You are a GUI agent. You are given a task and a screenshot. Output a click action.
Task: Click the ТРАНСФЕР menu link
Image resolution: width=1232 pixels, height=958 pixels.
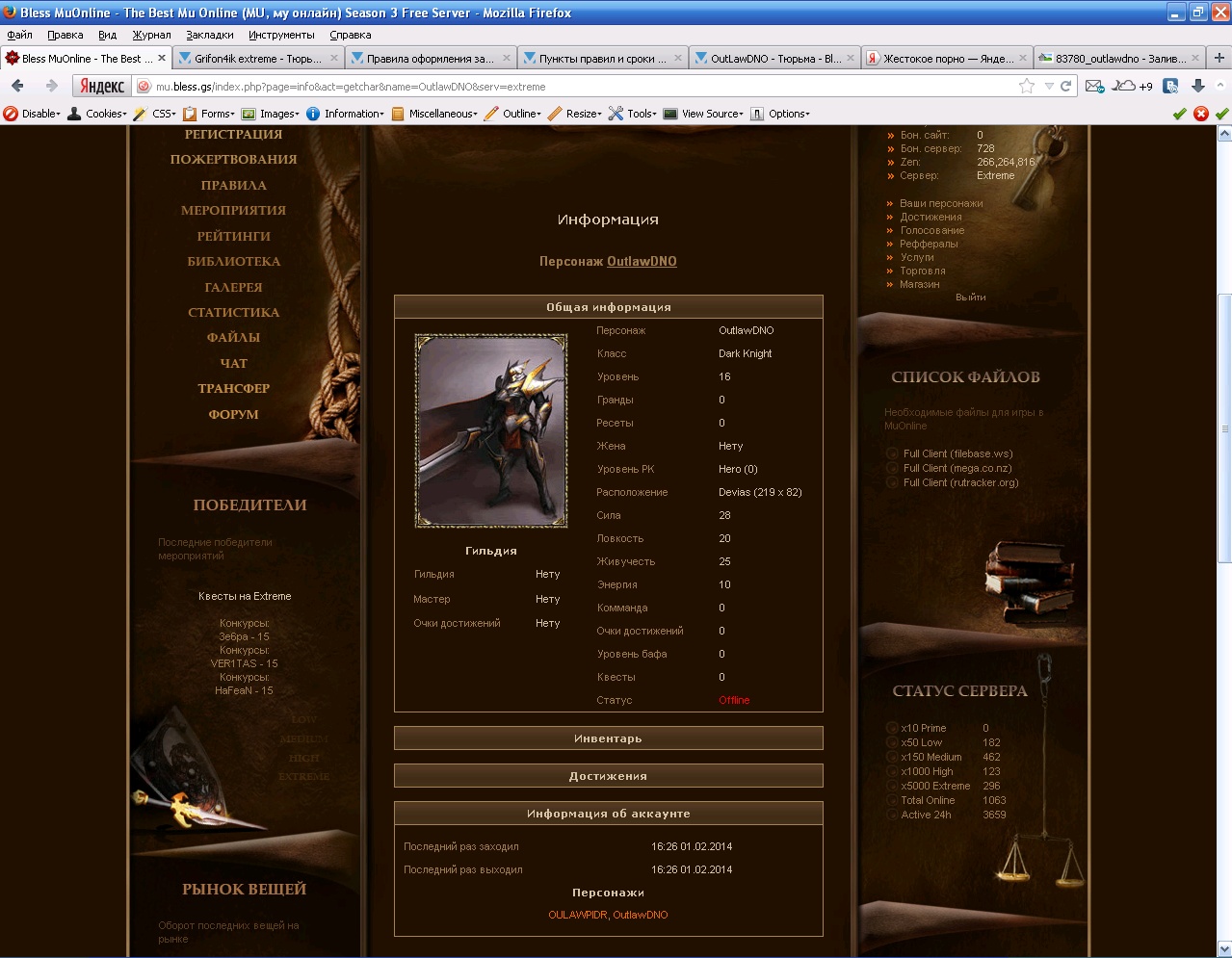point(234,388)
